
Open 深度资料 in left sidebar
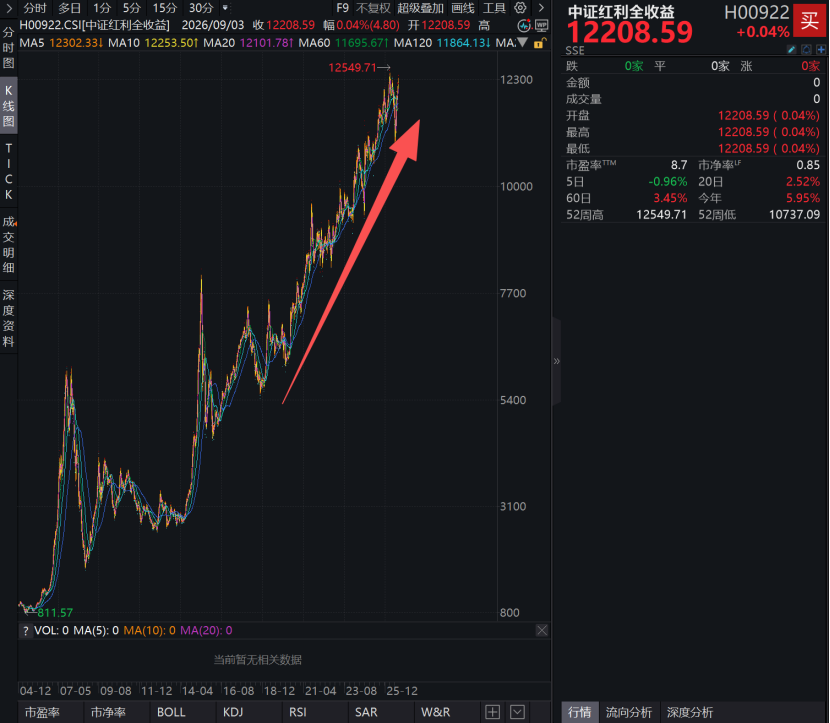pyautogui.click(x=8, y=318)
